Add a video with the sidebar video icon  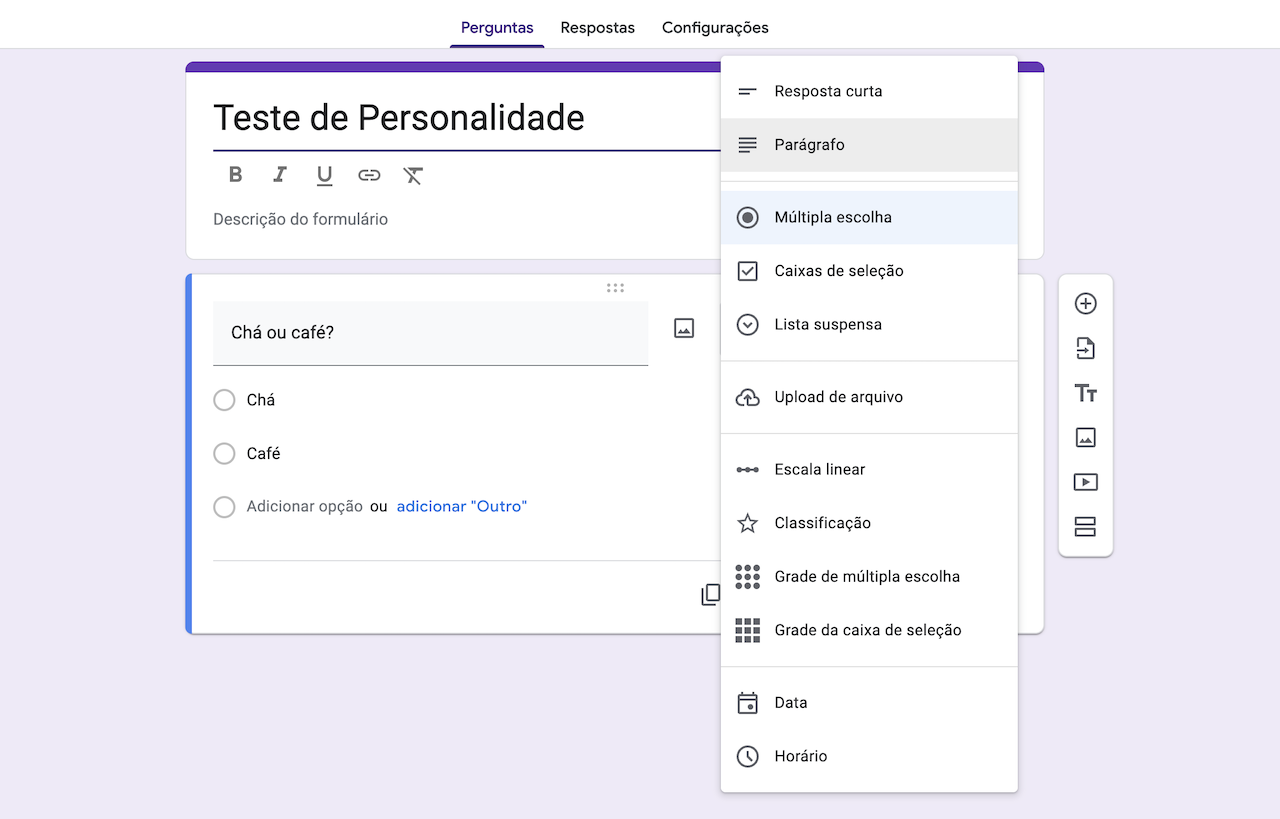1085,481
